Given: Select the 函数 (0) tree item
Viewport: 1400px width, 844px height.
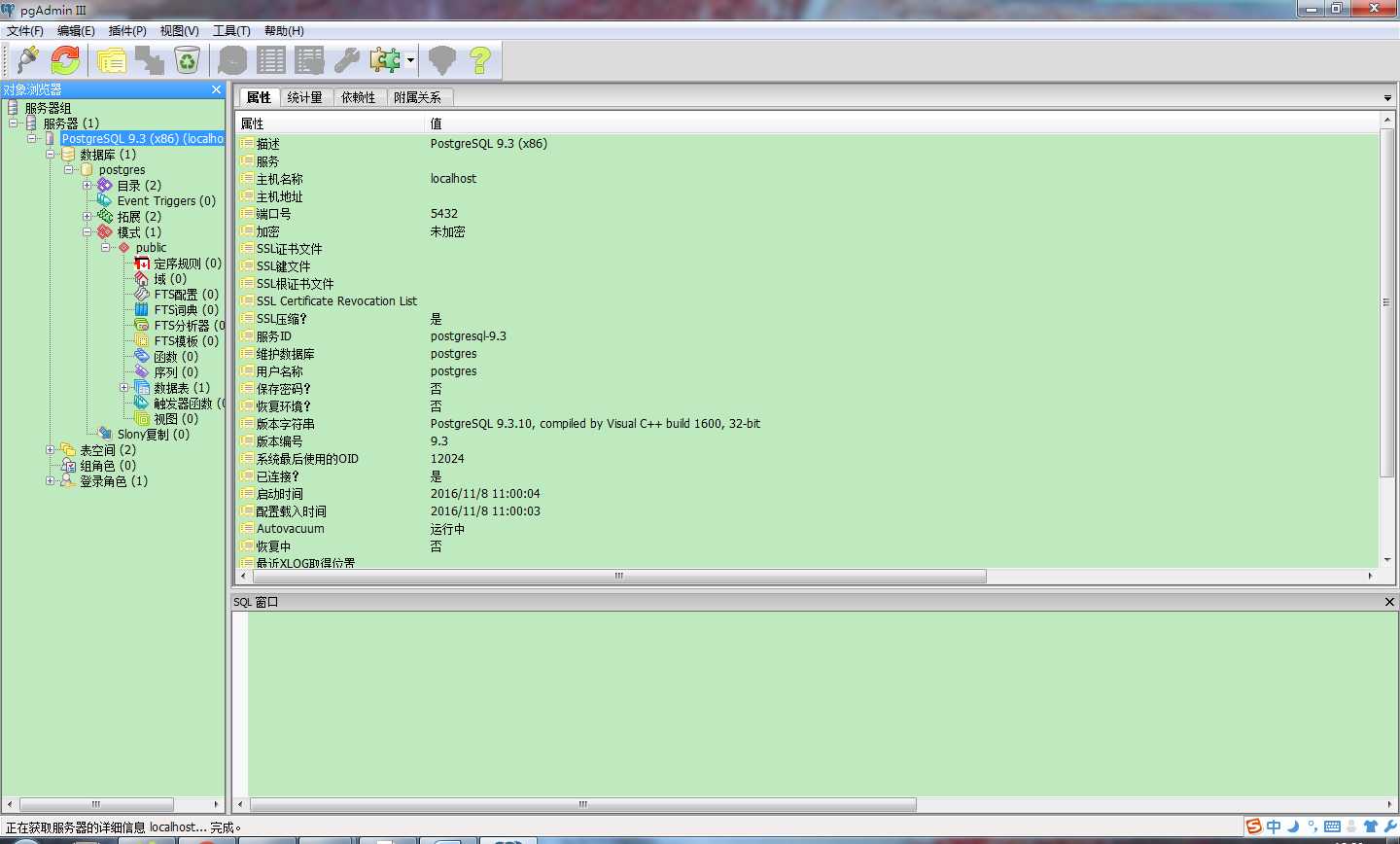Looking at the screenshot, I should tap(176, 357).
